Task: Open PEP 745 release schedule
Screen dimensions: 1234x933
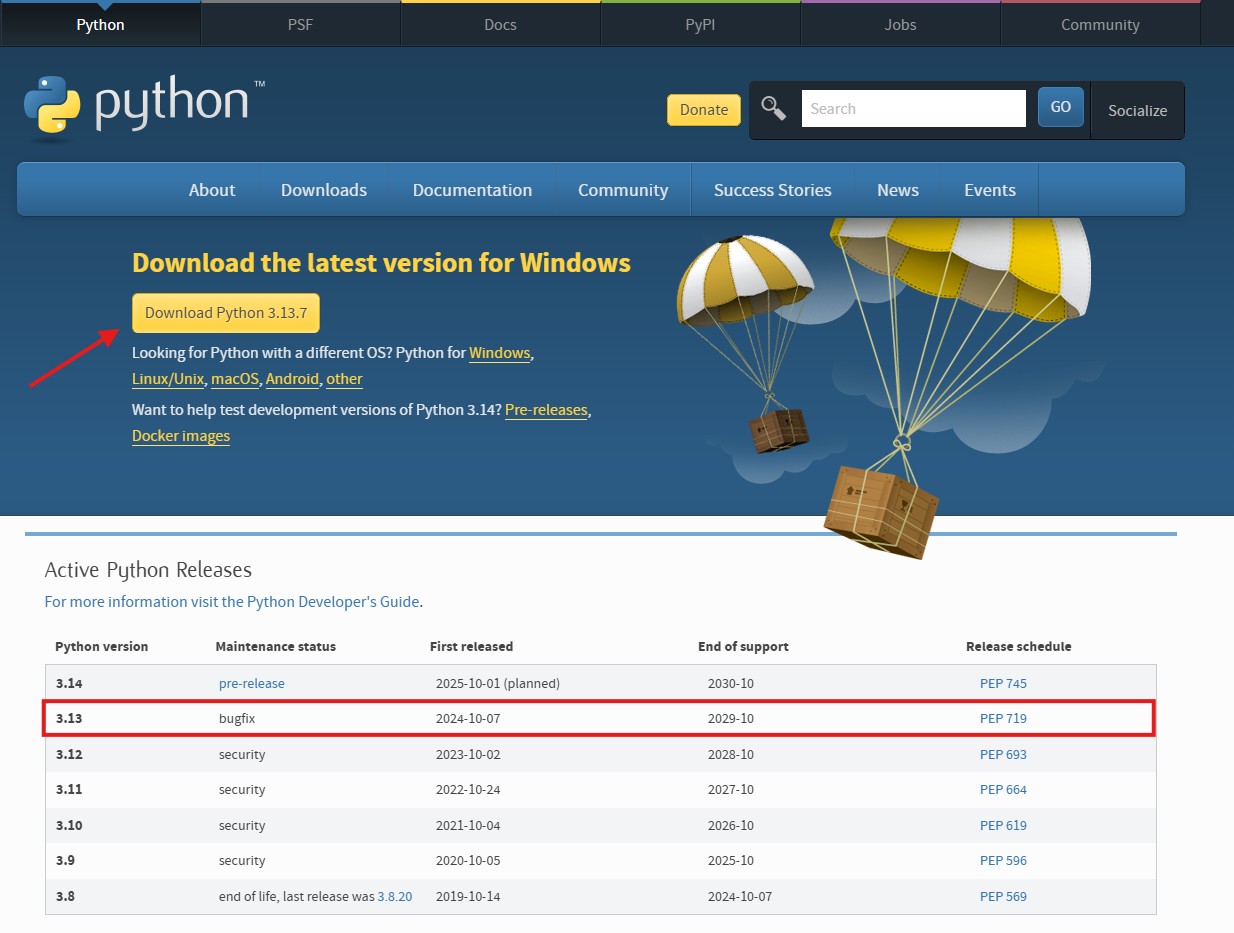Action: click(1003, 684)
